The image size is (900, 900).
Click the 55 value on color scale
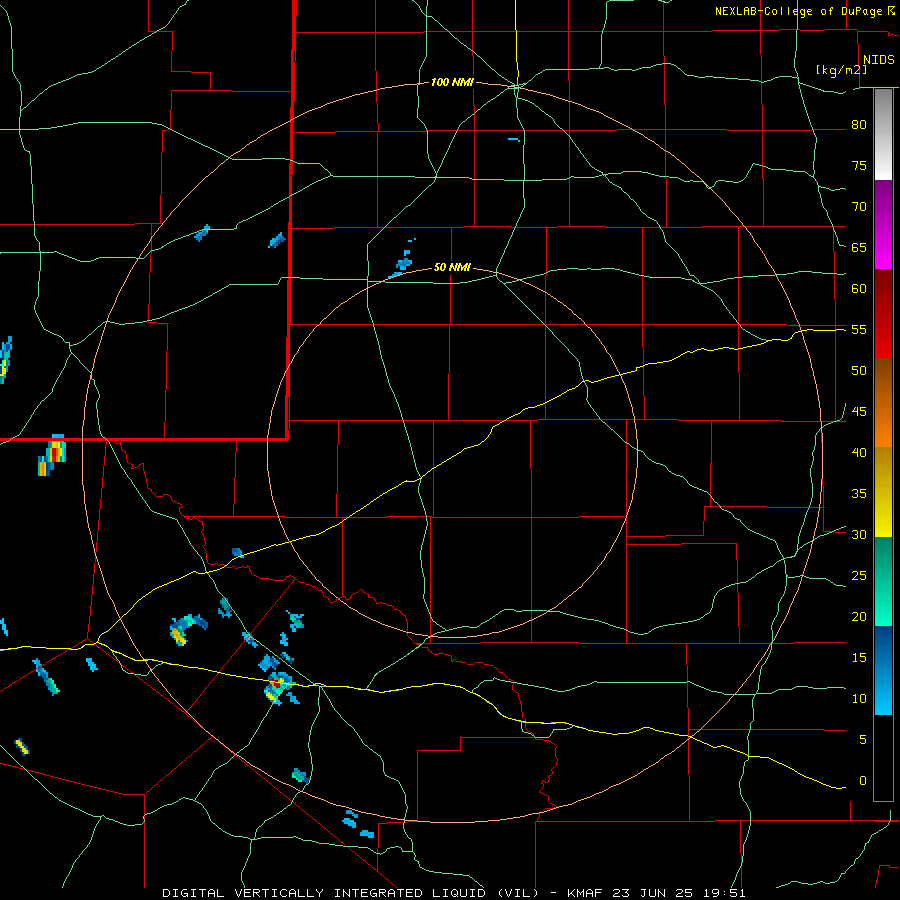pyautogui.click(x=859, y=330)
